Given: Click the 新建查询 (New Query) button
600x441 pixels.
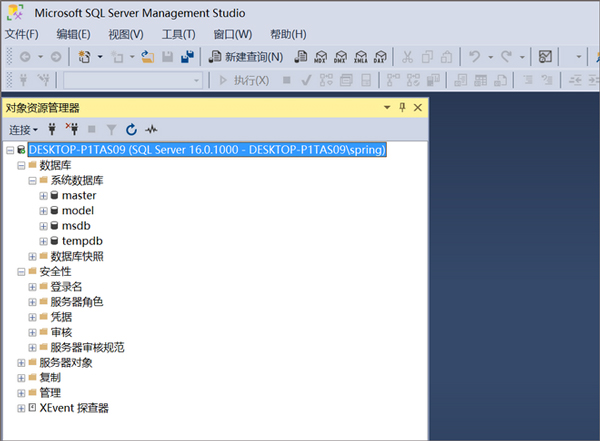Looking at the screenshot, I should (x=247, y=57).
